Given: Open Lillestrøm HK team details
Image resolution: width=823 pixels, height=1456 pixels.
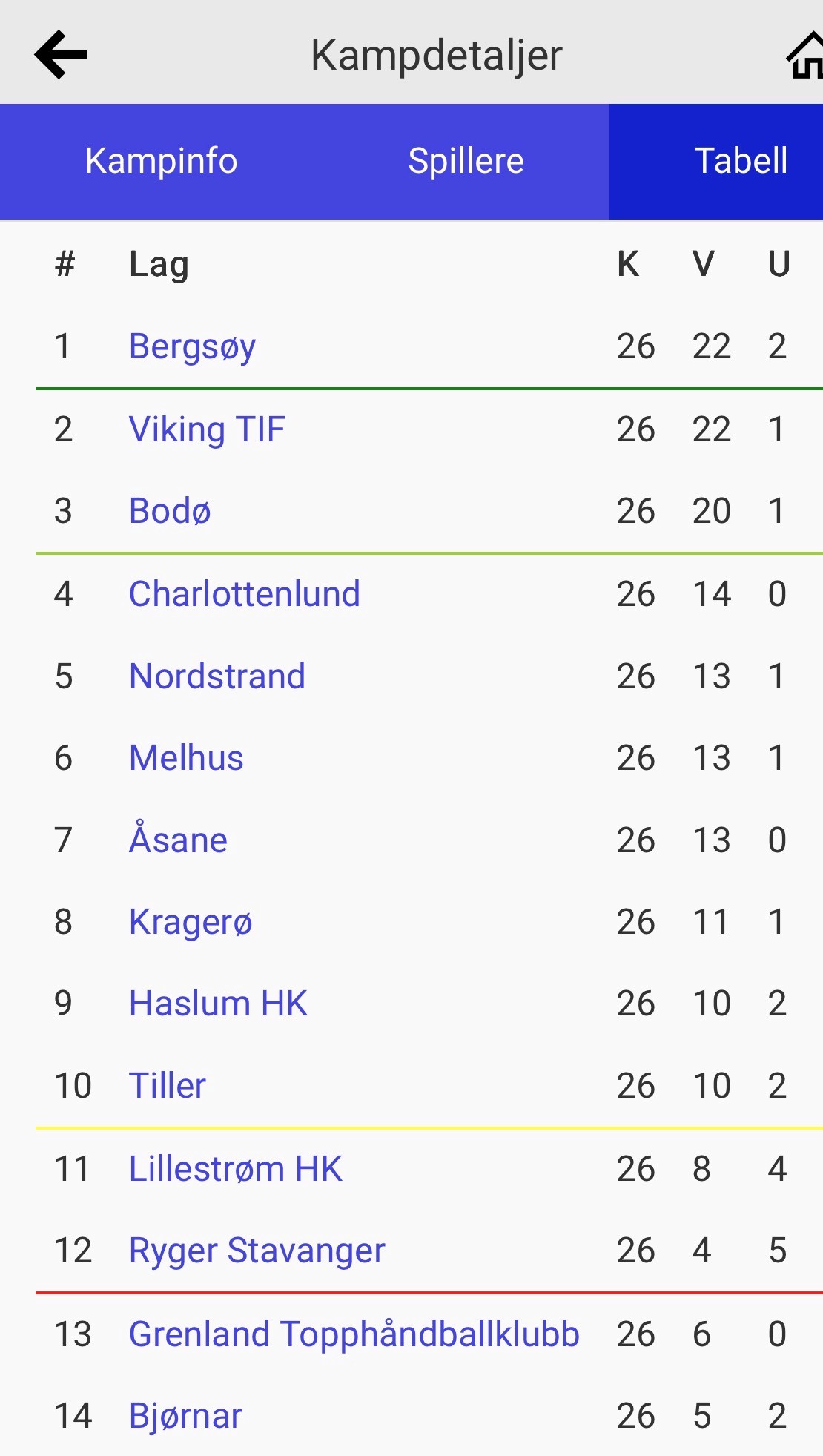Looking at the screenshot, I should click(x=235, y=1169).
